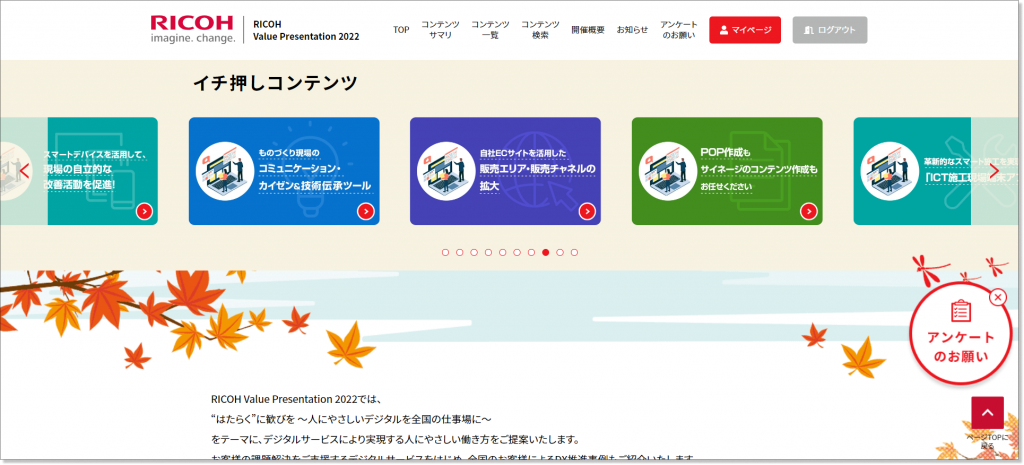1024x465 pixels.
Task: Close the floating アンケート bubble with X
Action: pyautogui.click(x=997, y=297)
